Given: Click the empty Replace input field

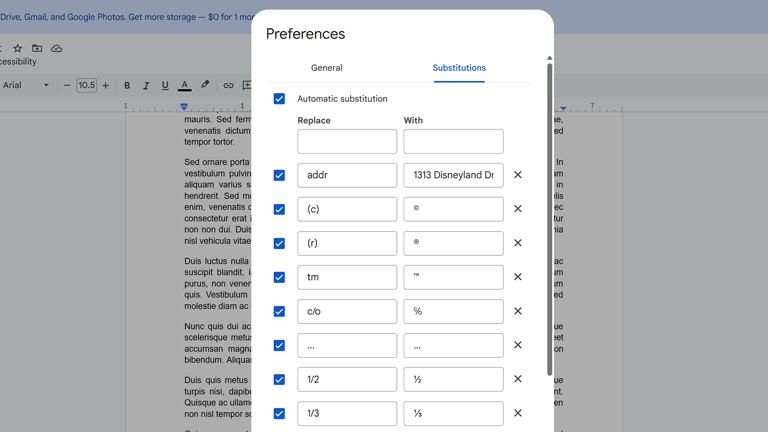Looking at the screenshot, I should [x=347, y=141].
